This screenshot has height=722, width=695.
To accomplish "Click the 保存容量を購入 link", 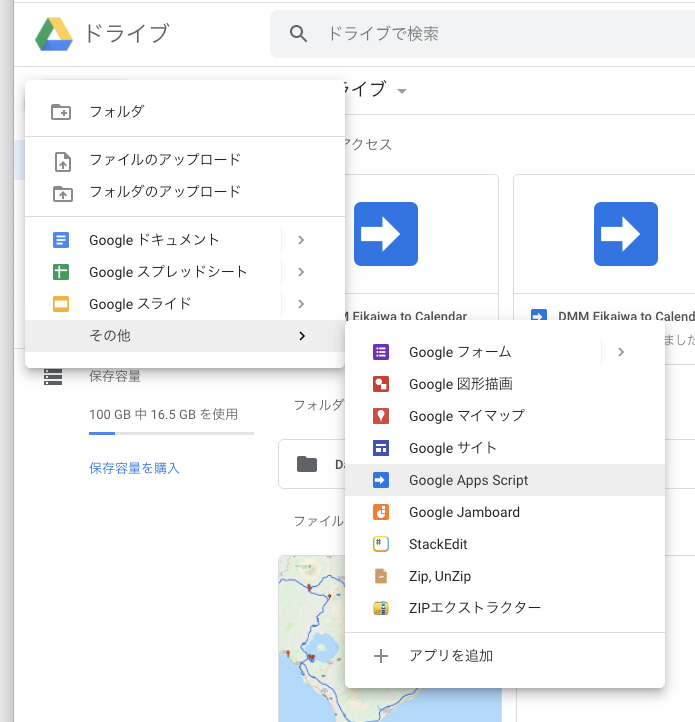I will pyautogui.click(x=134, y=468).
